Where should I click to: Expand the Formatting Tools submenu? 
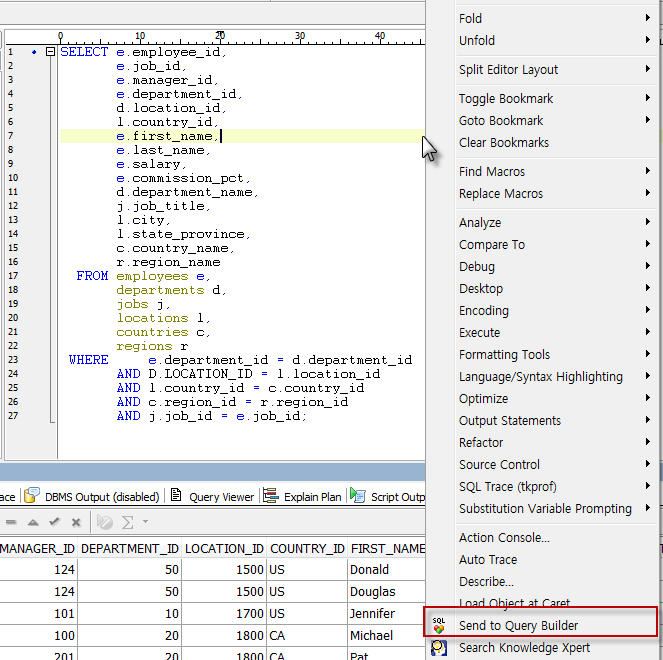click(x=504, y=355)
